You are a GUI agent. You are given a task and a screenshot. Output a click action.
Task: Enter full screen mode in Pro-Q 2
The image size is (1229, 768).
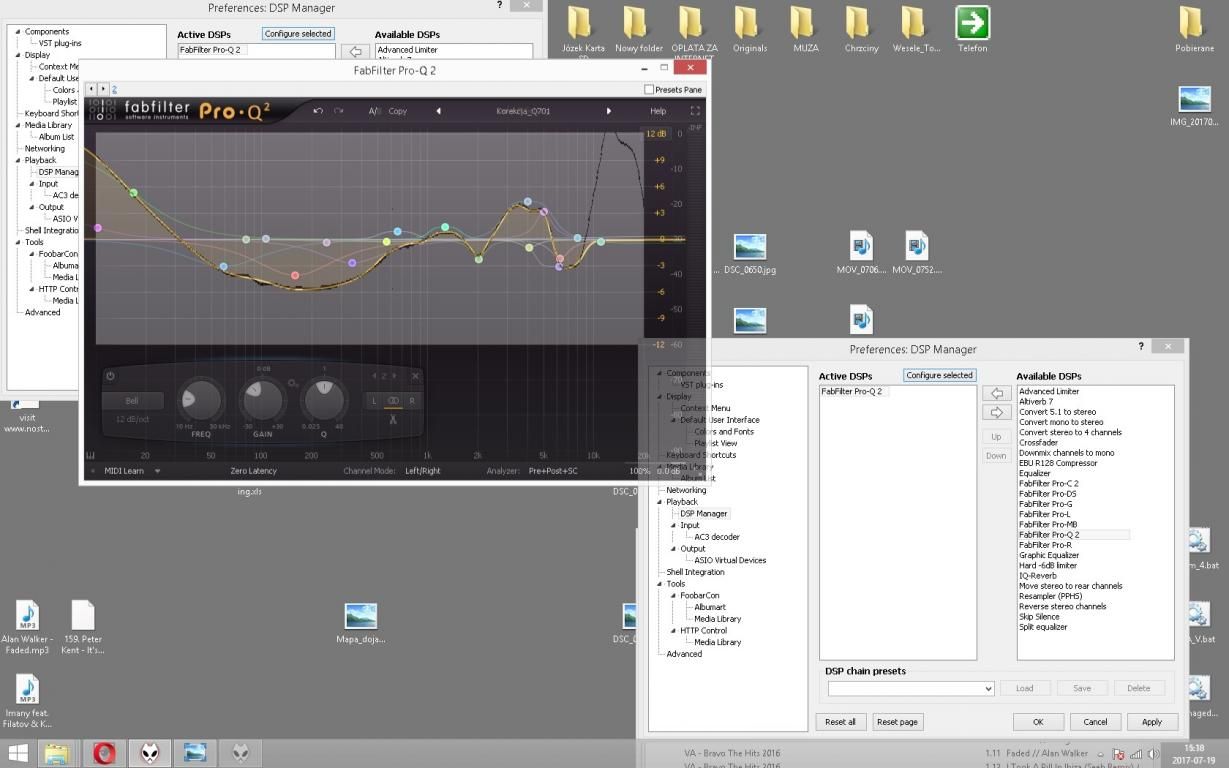(695, 111)
